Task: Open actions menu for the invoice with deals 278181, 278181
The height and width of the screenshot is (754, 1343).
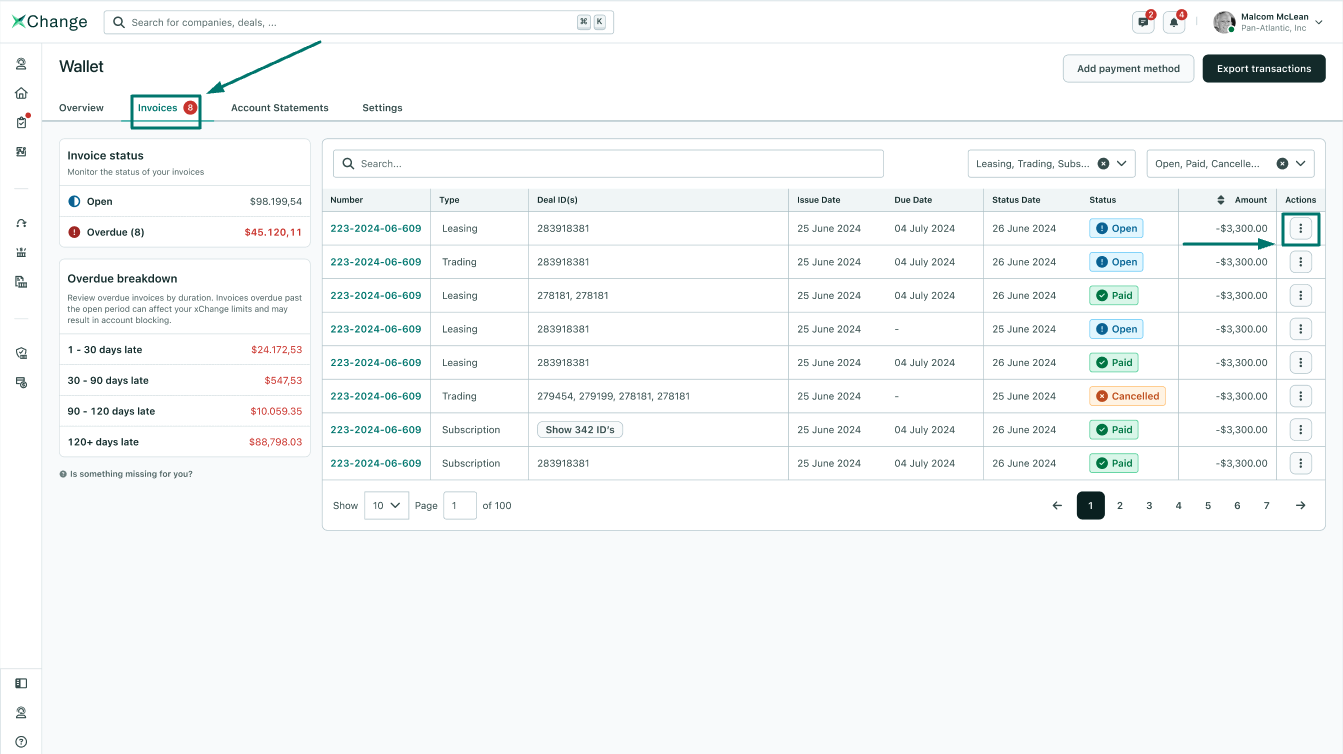Action: [1300, 295]
